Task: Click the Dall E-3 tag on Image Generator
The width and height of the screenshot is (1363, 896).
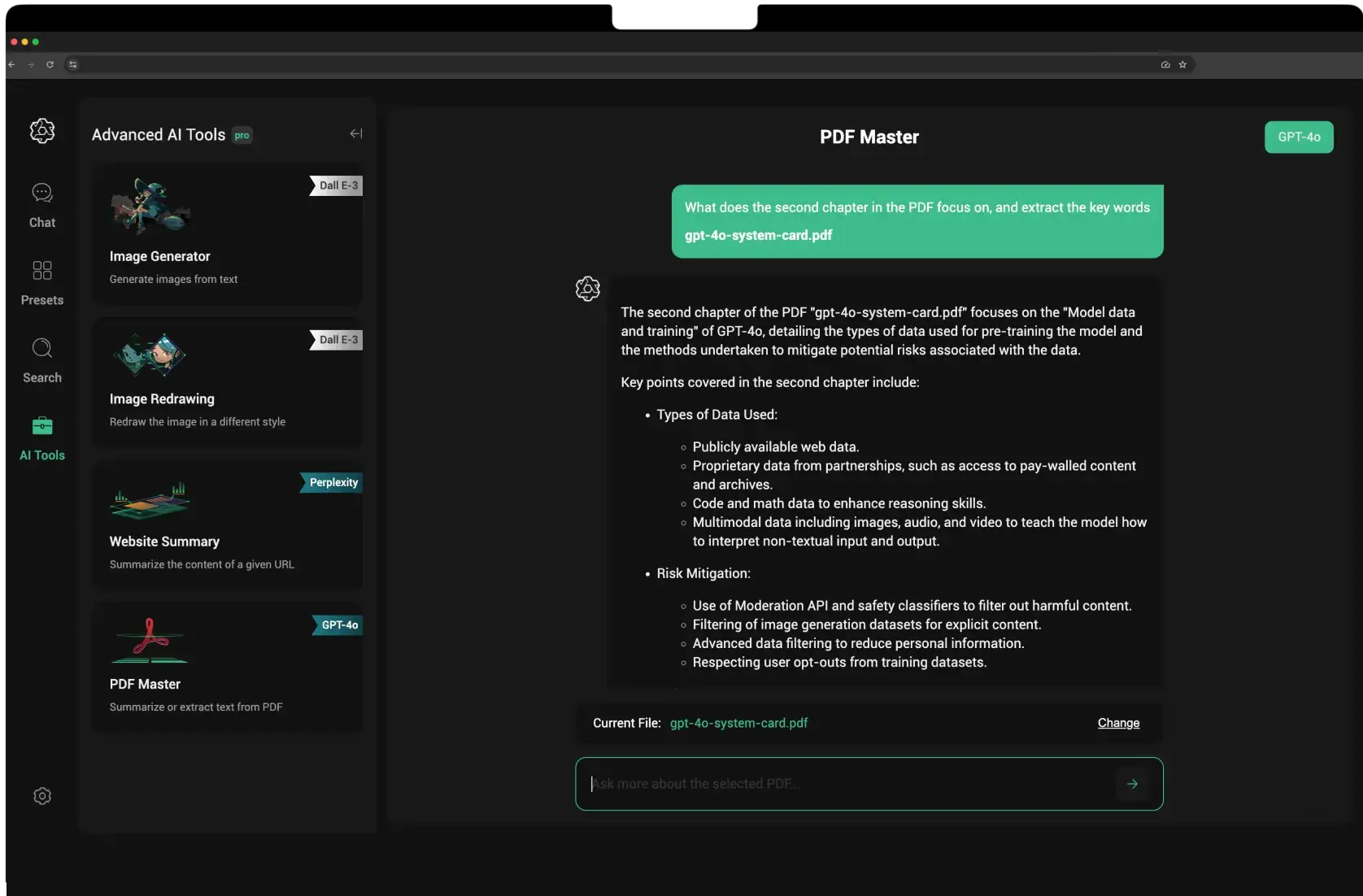Action: (x=337, y=185)
